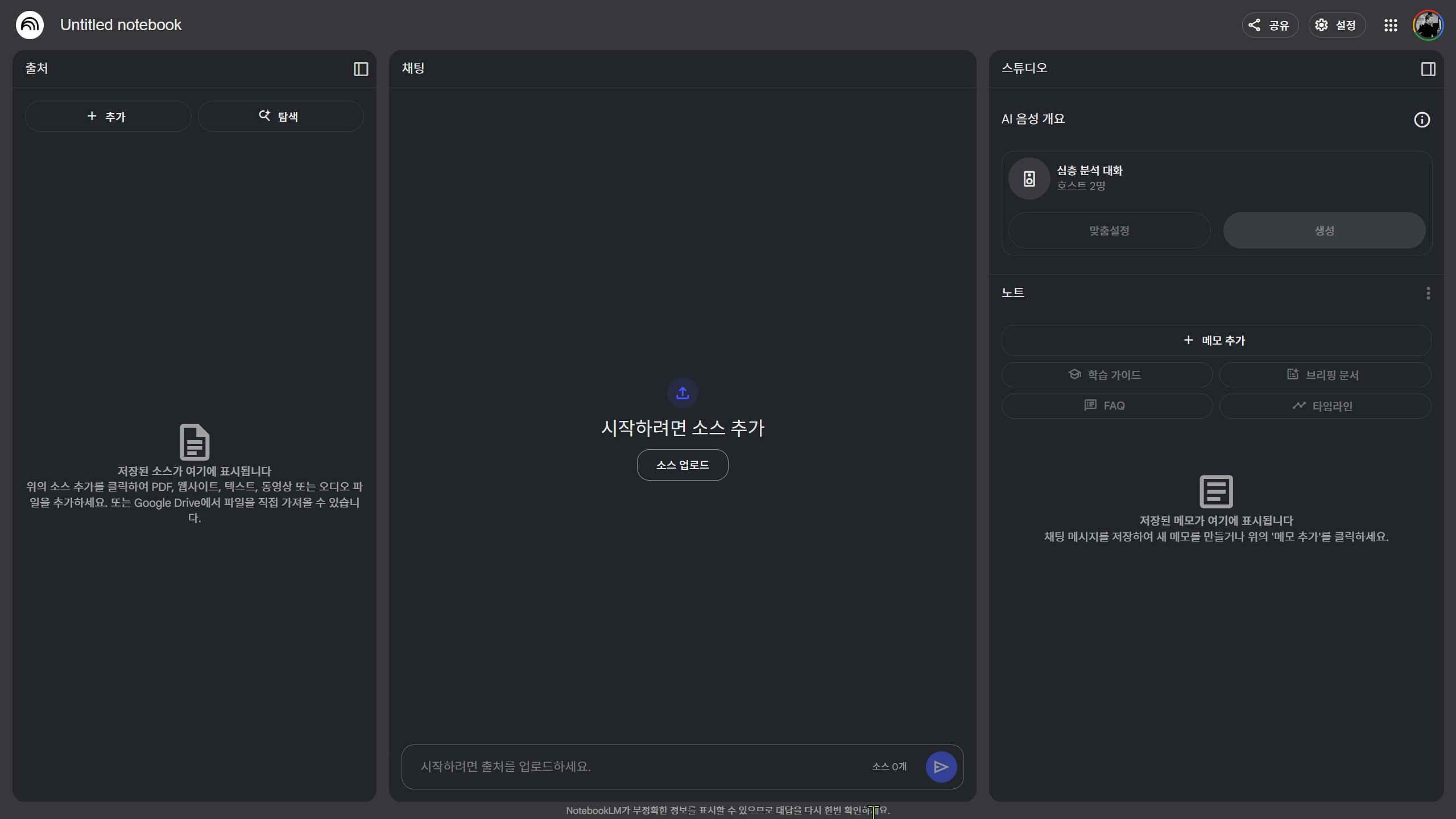This screenshot has height=819, width=1456.
Task: Click AI 음성 개요 info icon
Action: (x=1421, y=119)
